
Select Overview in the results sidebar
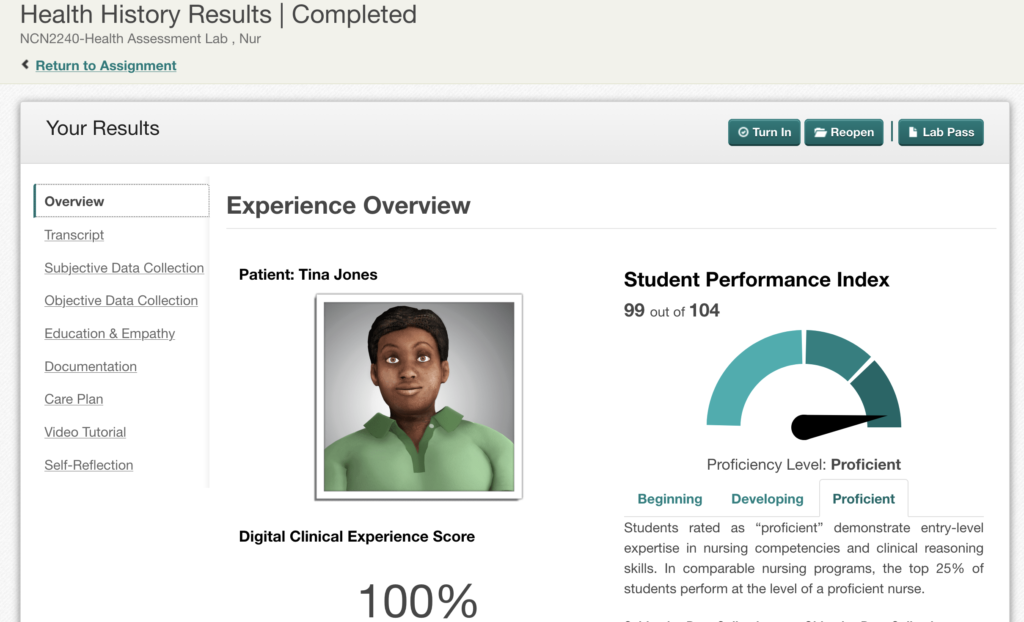(74, 201)
